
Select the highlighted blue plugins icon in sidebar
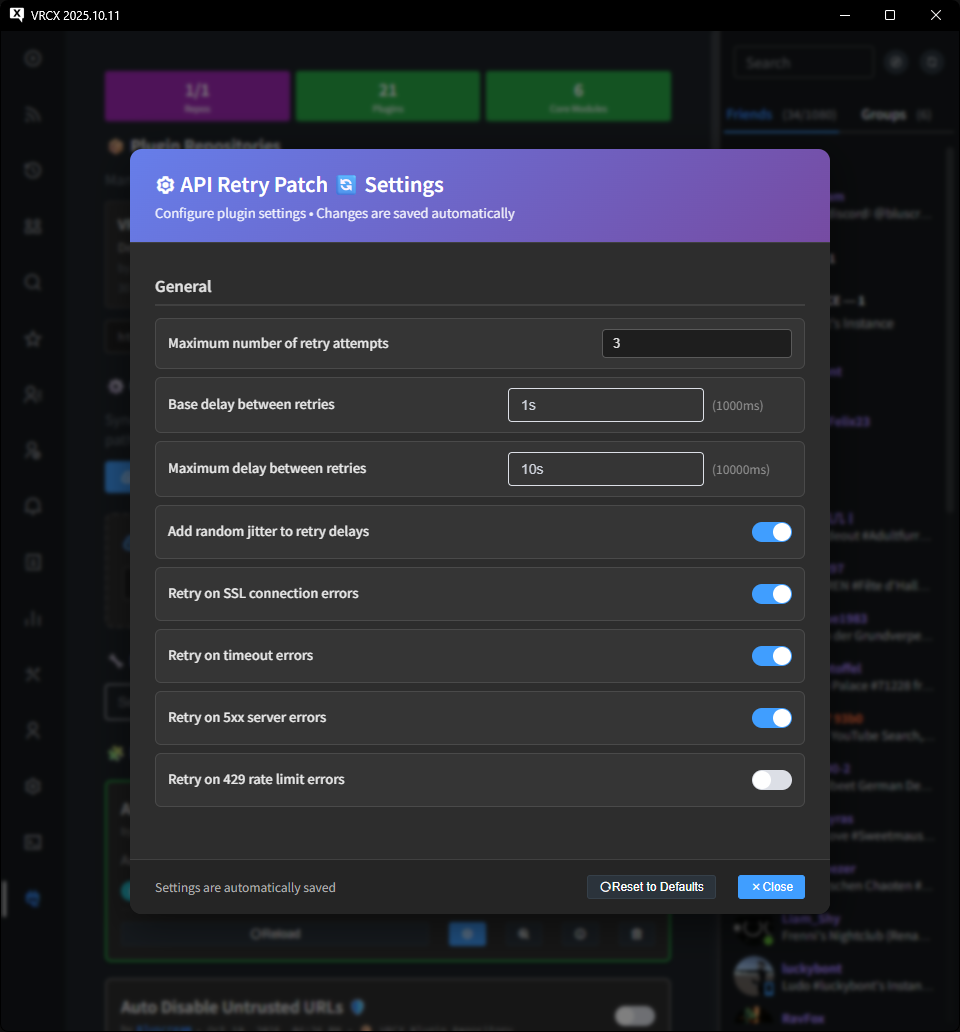[x=33, y=898]
